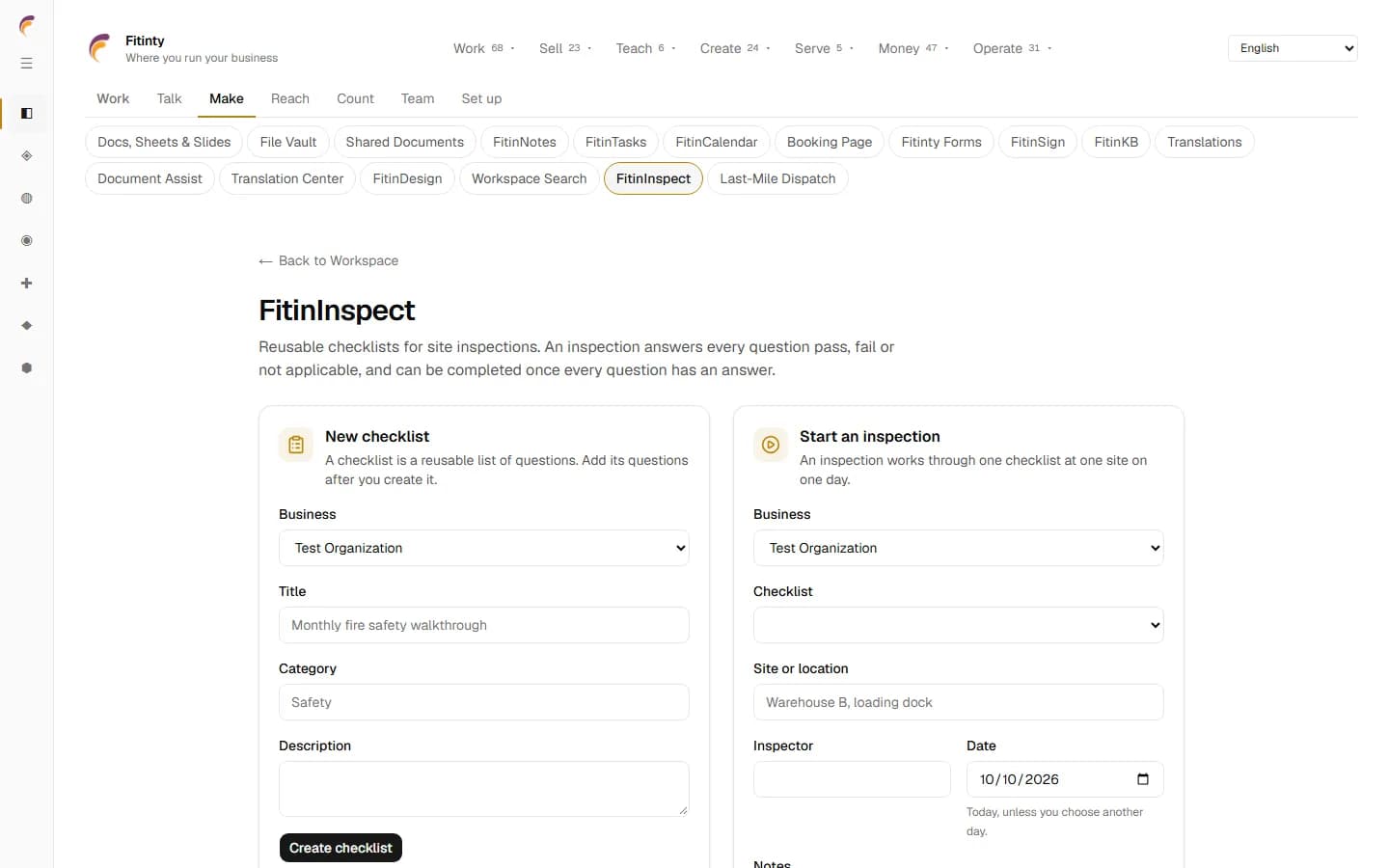Open the Checklist dropdown
Viewport: 1389px width, 868px height.
coord(959,625)
